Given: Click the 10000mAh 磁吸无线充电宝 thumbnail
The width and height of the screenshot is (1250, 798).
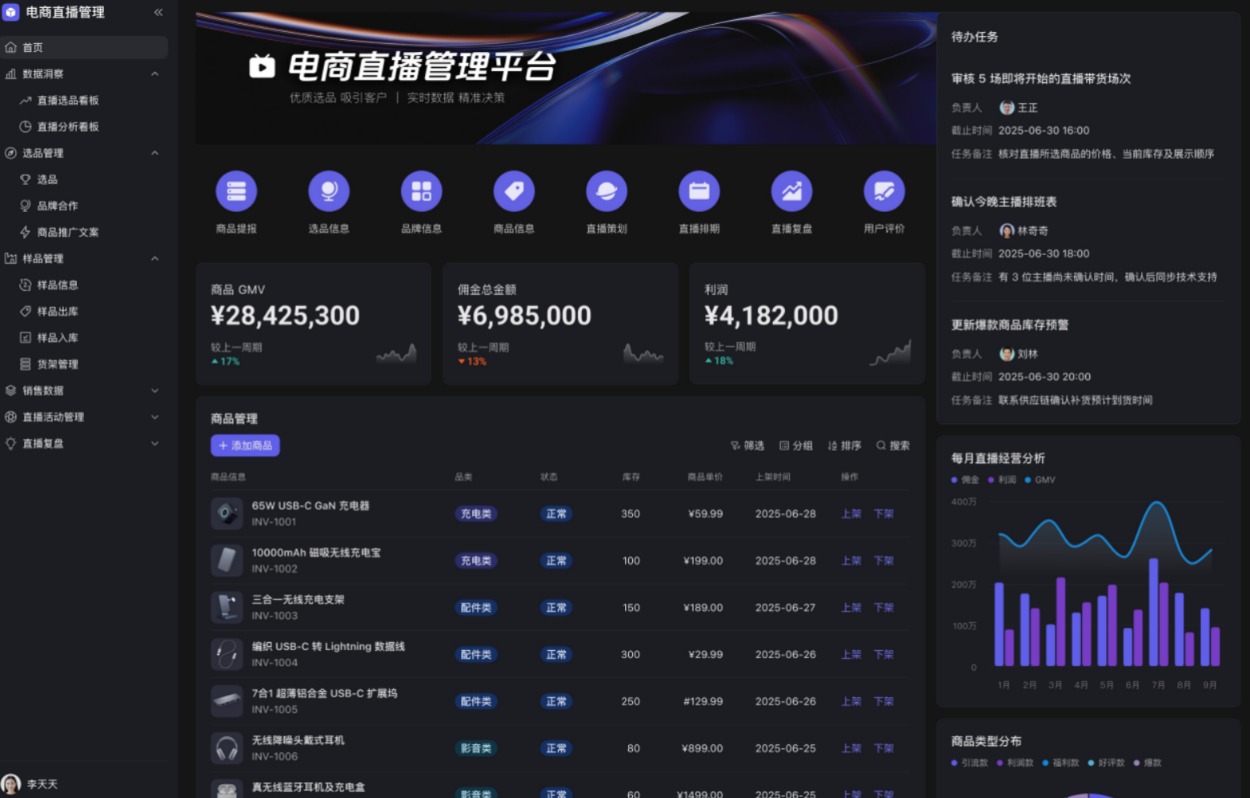Looking at the screenshot, I should point(227,560).
